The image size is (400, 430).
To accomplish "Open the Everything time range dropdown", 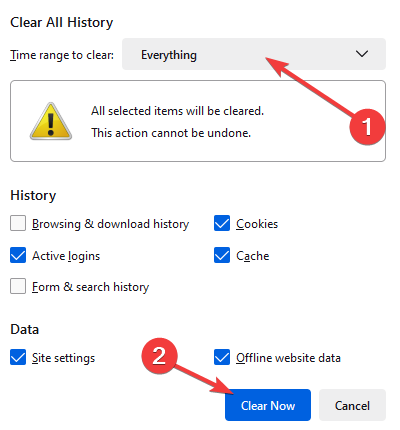I will pyautogui.click(x=254, y=54).
